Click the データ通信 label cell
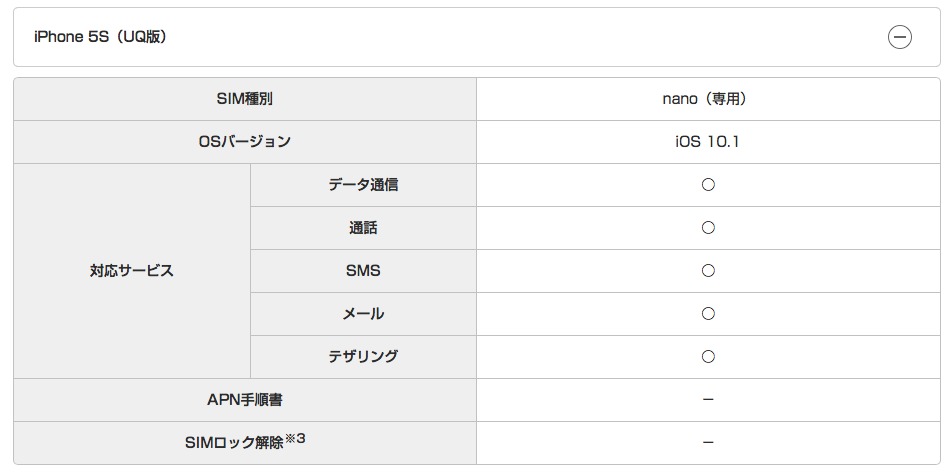This screenshot has height=476, width=945. [363, 185]
